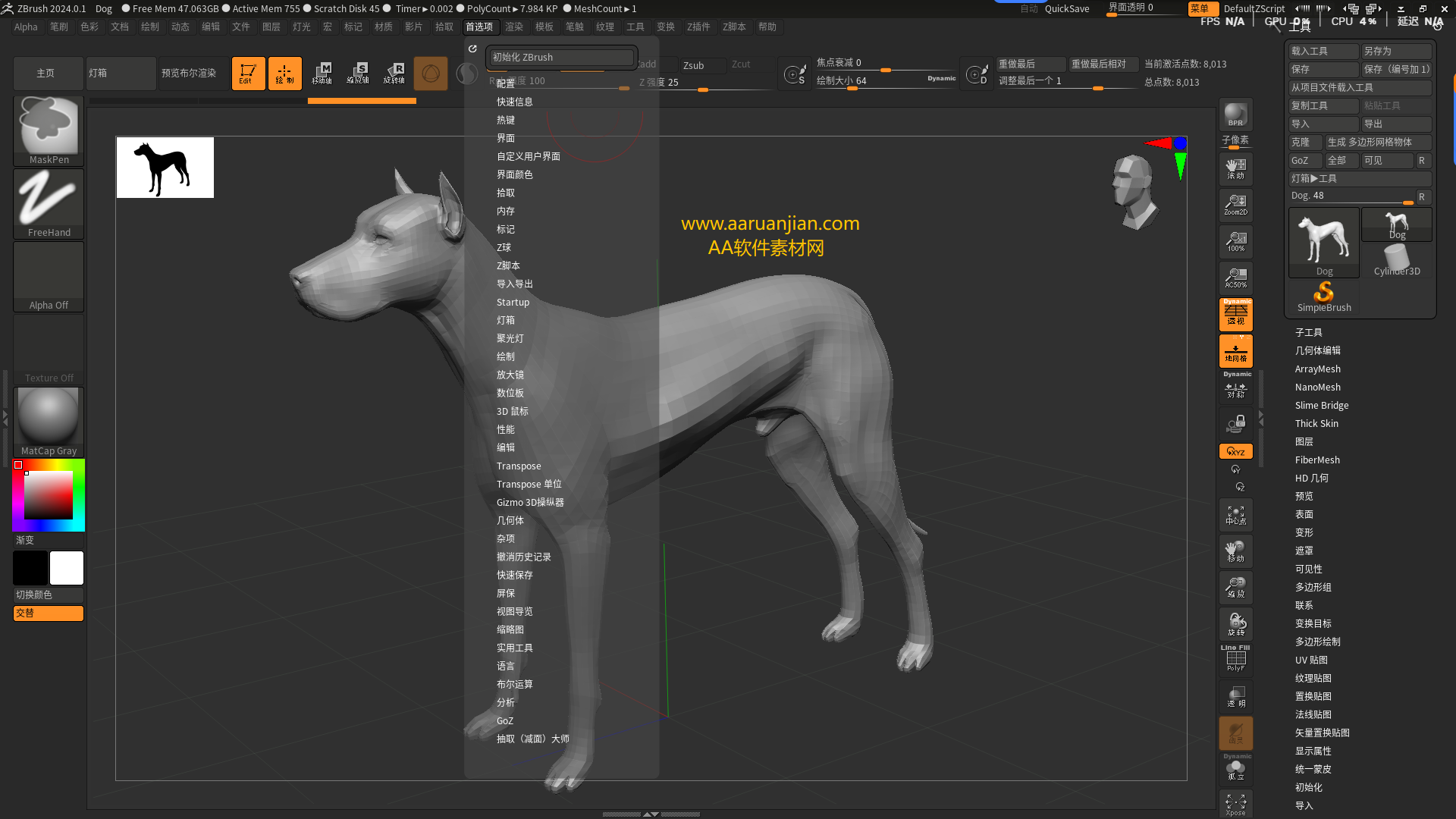This screenshot has height=819, width=1456.
Task: Activate the 缩放轴 (Scale) mode icon
Action: (359, 73)
